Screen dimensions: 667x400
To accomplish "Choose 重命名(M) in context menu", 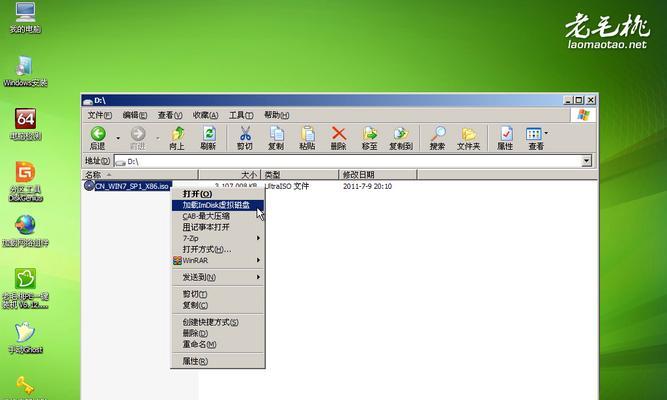I will click(x=218, y=345).
